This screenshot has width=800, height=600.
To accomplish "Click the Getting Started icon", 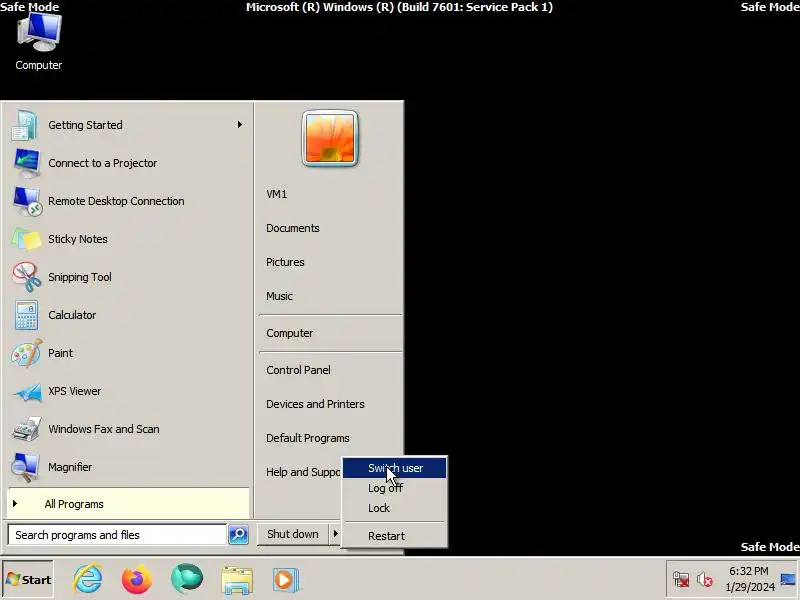I will (x=24, y=125).
